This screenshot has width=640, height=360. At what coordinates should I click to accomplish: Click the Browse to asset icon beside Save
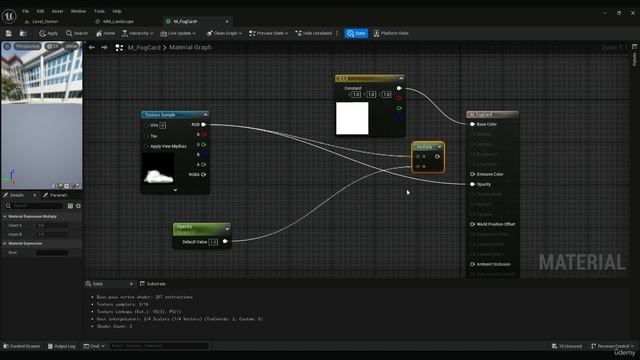(x=23, y=33)
